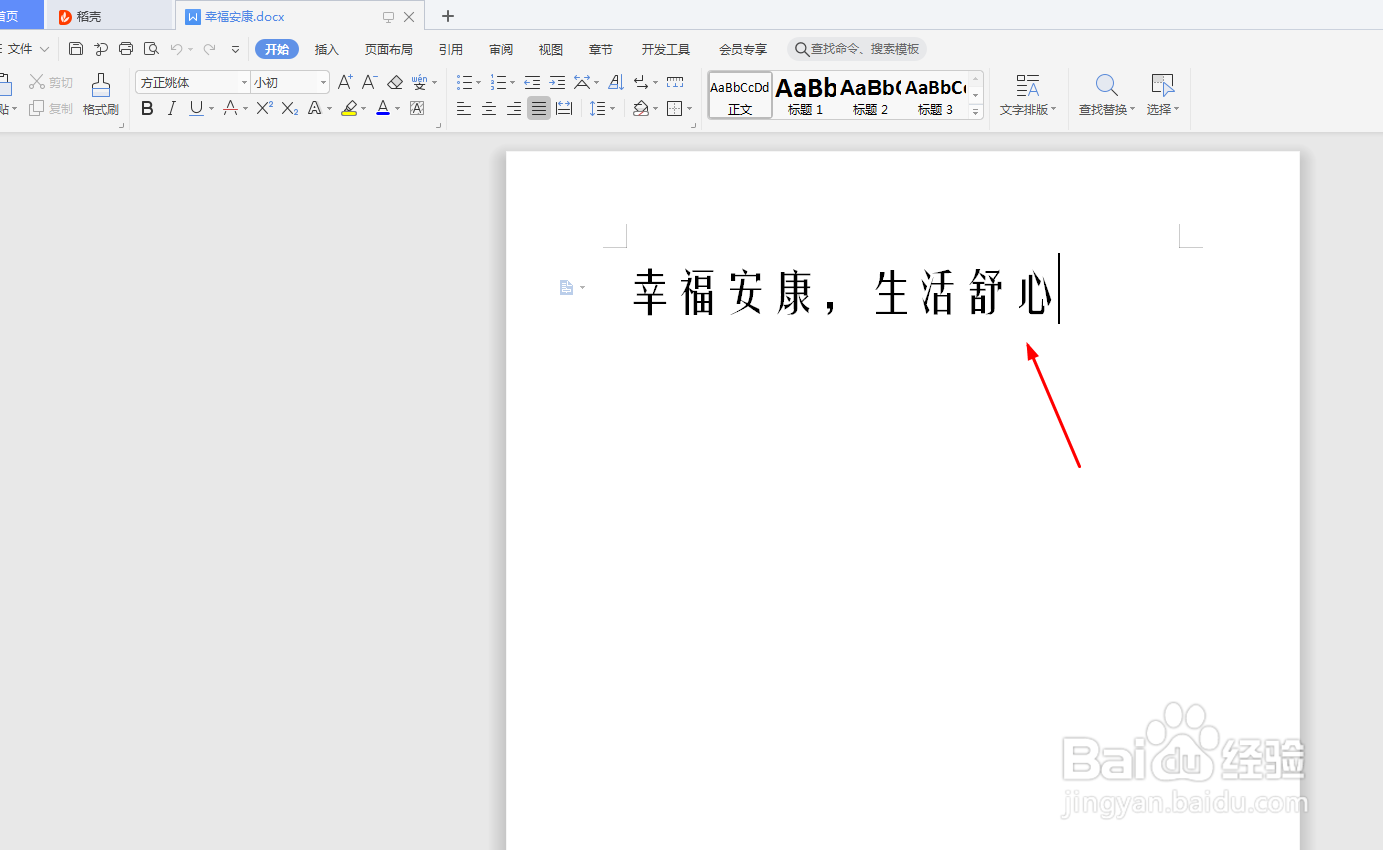Toggle the bulleted list
Viewport: 1383px width, 850px height.
(465, 82)
